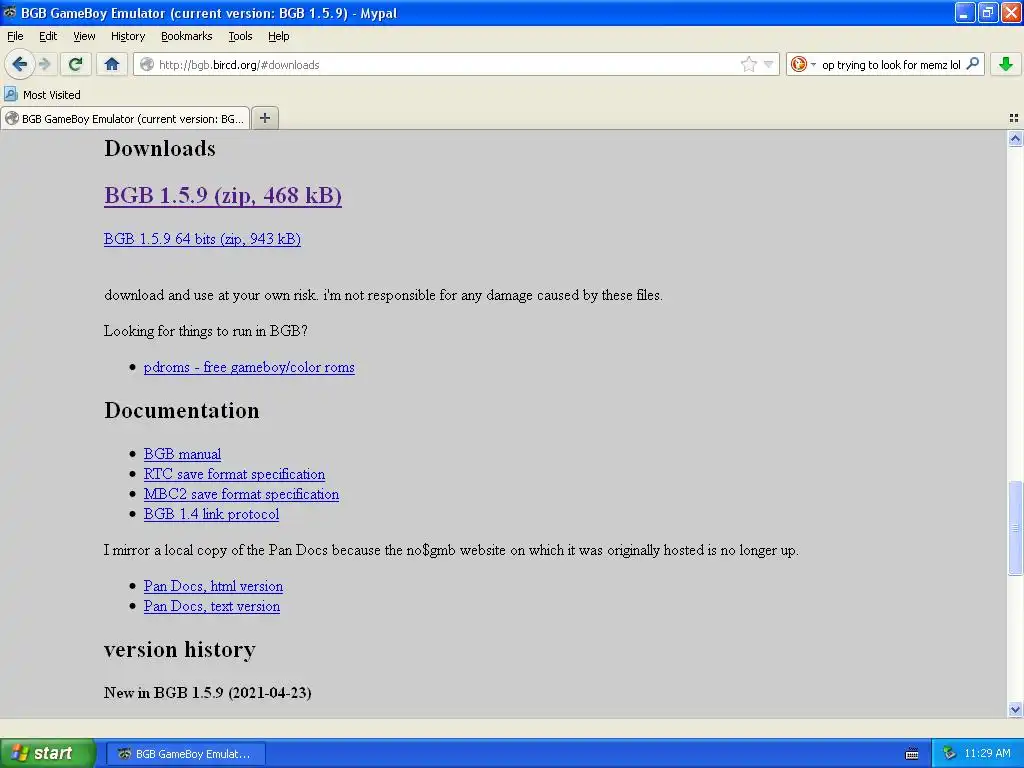Open the View menu
The image size is (1024, 768).
(x=84, y=36)
